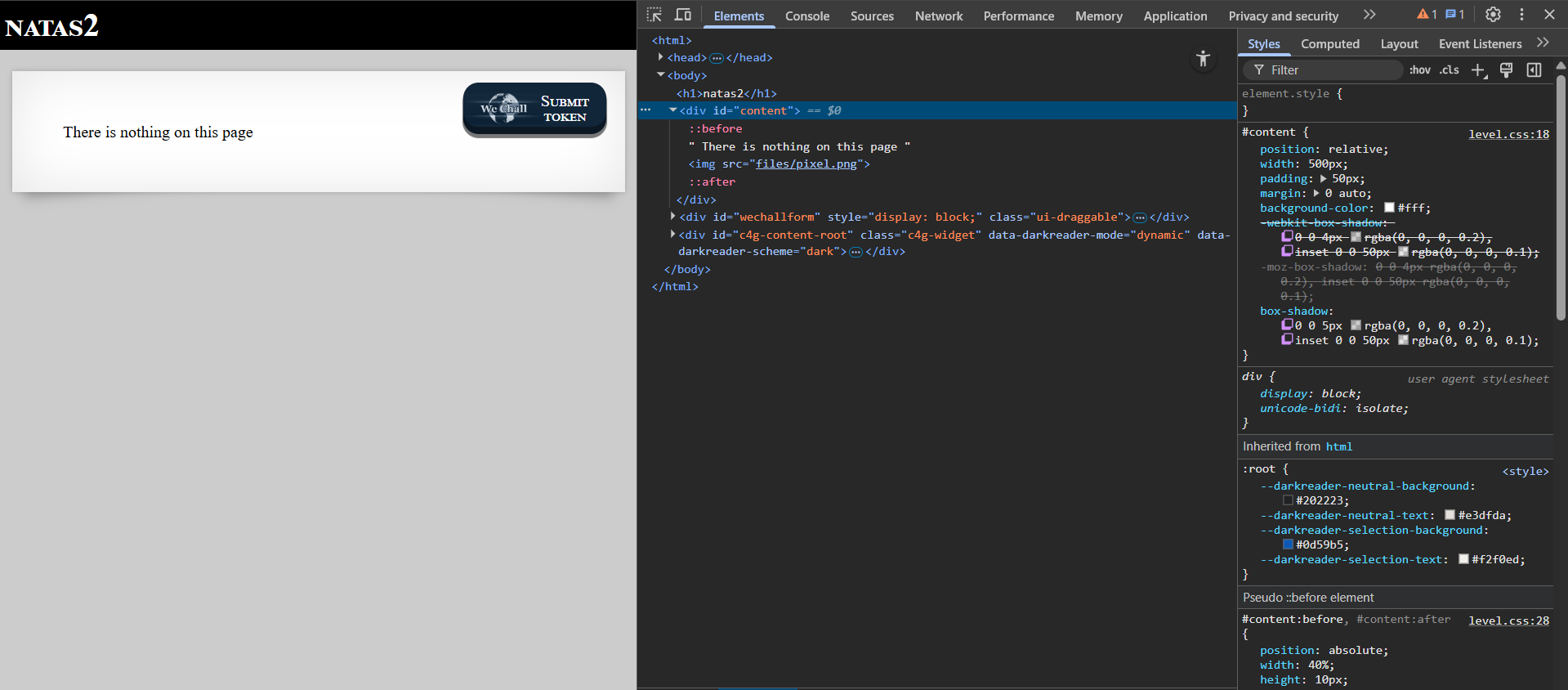This screenshot has height=690, width=1568.
Task: Collapse the div id content node
Action: 672,110
